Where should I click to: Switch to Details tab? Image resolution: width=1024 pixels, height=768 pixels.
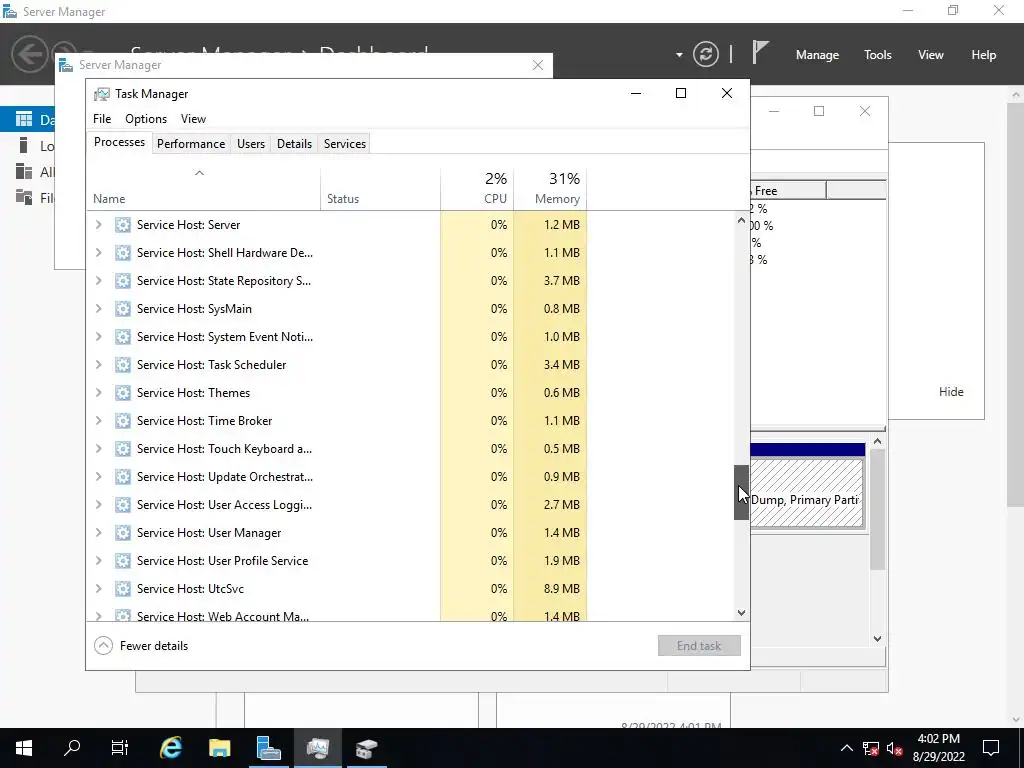tap(294, 144)
